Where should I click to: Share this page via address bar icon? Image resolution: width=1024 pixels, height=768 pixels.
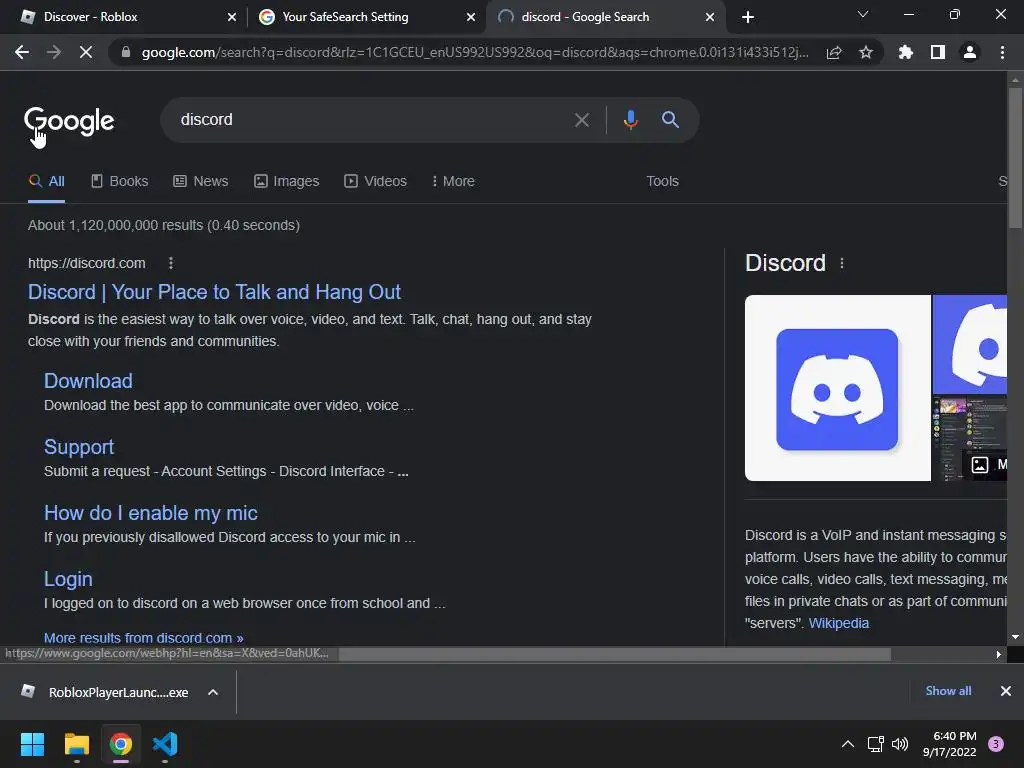(834, 52)
